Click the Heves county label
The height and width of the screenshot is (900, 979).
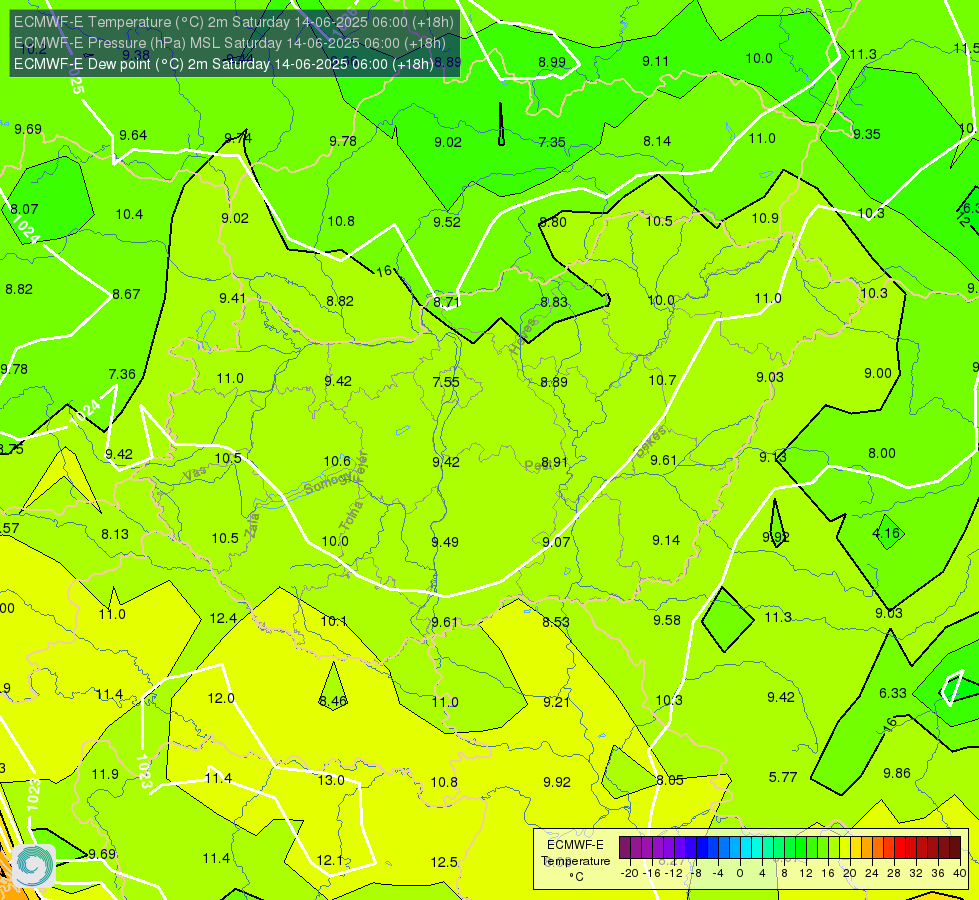523,337
